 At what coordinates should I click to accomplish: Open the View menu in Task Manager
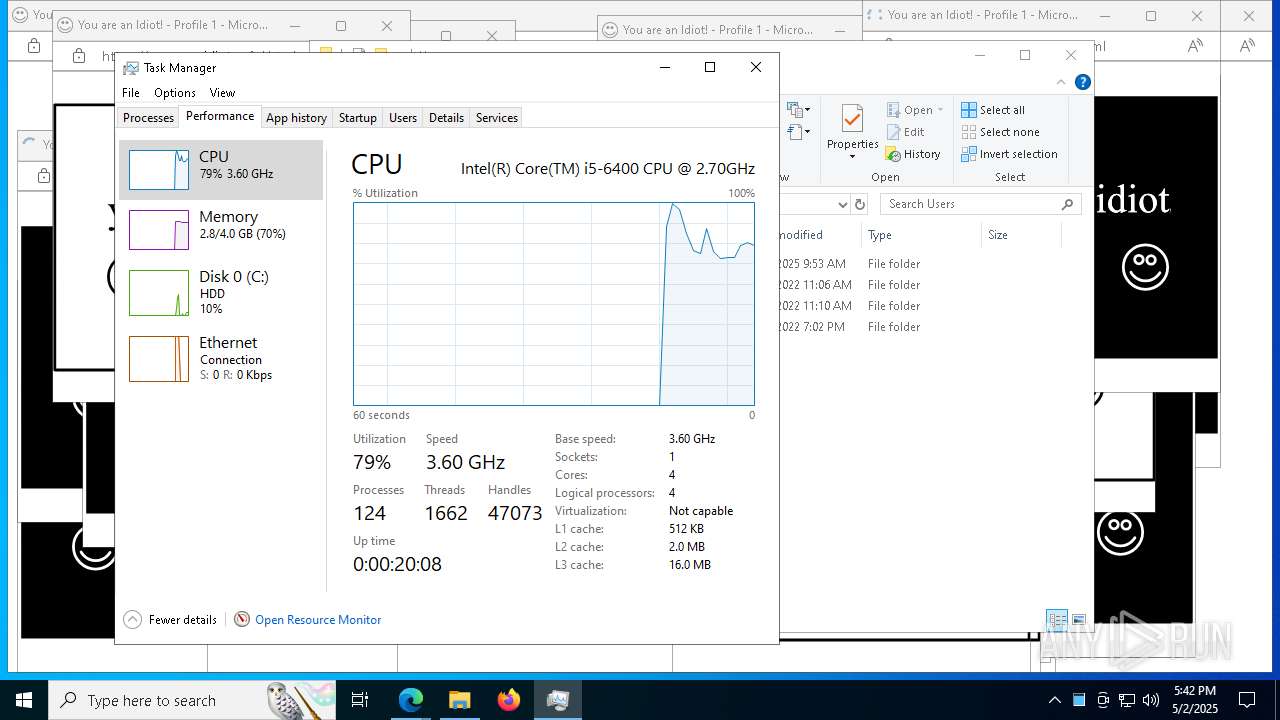222,93
